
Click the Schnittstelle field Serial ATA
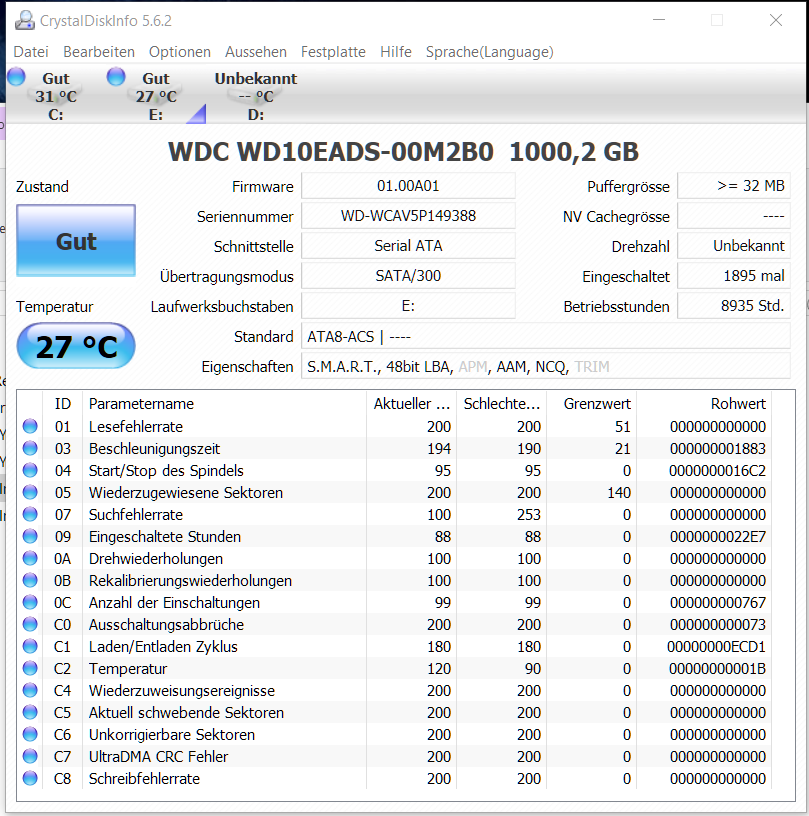pyautogui.click(x=408, y=246)
